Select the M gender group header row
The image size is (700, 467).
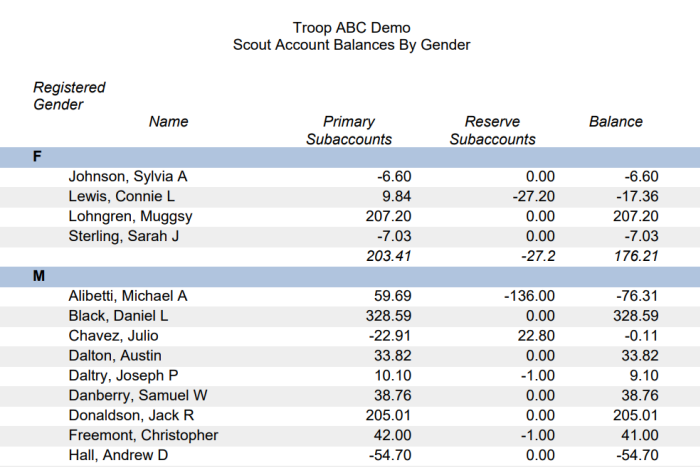tap(350, 276)
